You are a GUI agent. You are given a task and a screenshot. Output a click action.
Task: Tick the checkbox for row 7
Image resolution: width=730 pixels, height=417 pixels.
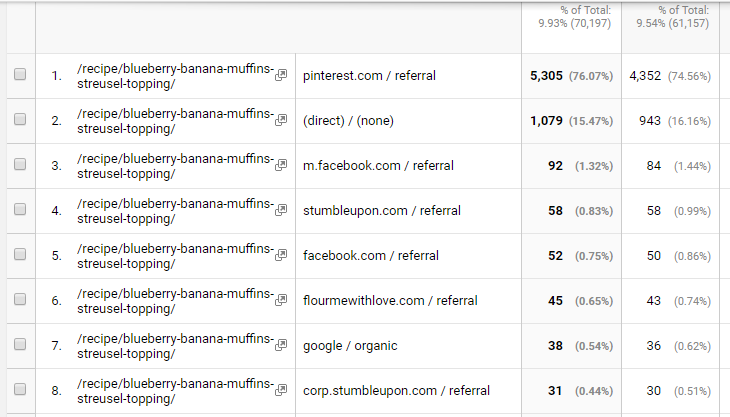click(x=20, y=345)
